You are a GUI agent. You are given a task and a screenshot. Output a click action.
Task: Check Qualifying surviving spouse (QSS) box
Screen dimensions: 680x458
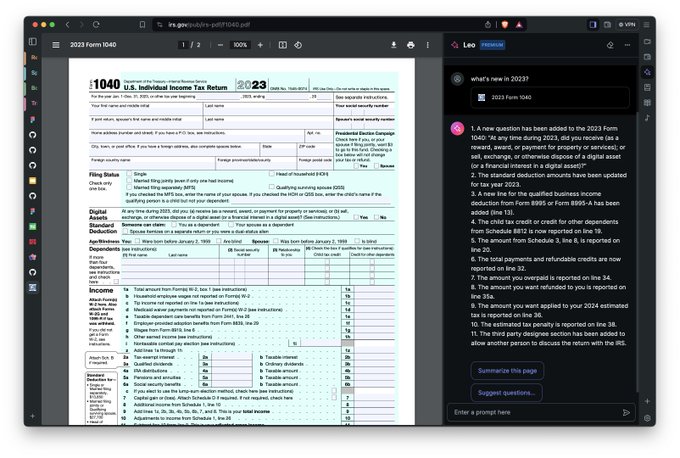pyautogui.click(x=271, y=187)
